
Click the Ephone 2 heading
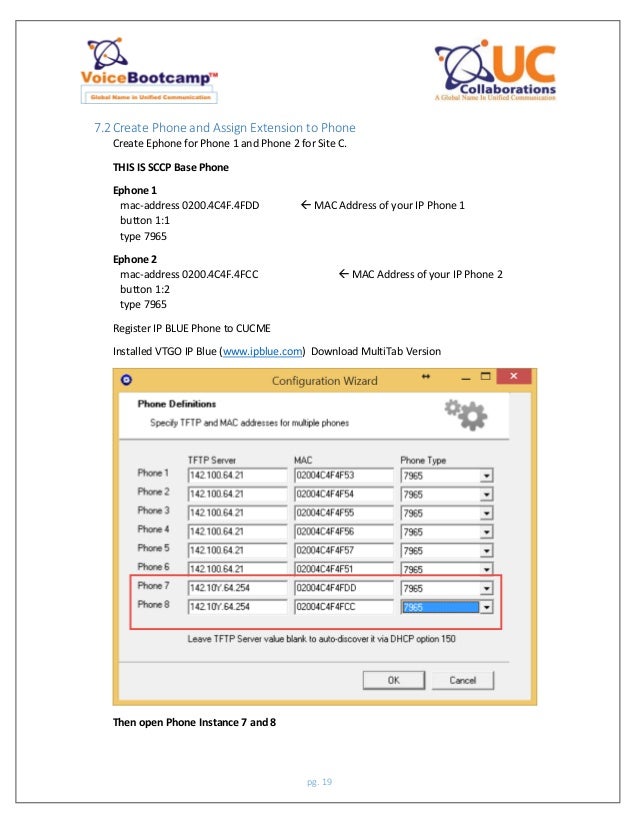point(134,259)
